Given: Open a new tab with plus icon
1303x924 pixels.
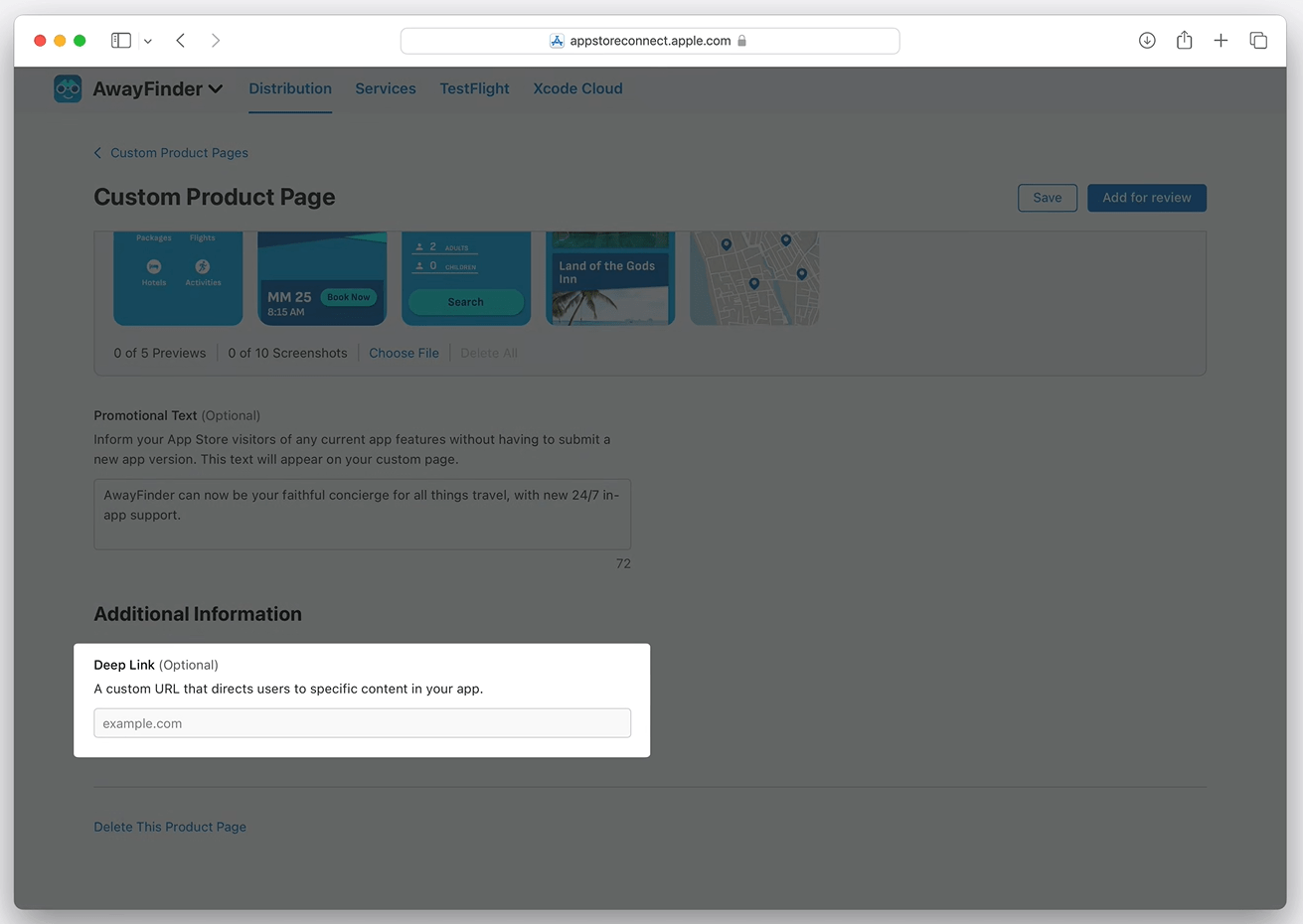Looking at the screenshot, I should coord(1221,41).
